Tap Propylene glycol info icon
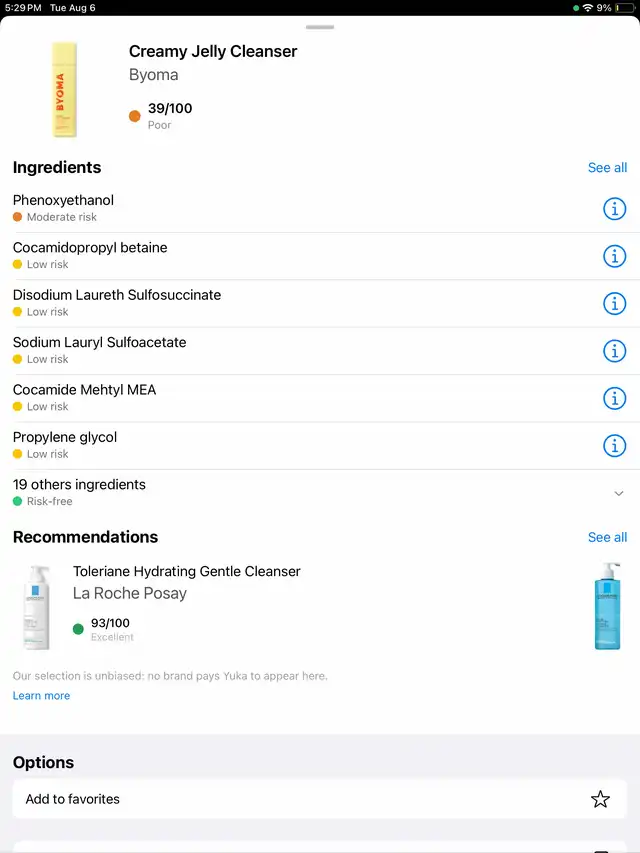640x853 pixels. coord(614,445)
